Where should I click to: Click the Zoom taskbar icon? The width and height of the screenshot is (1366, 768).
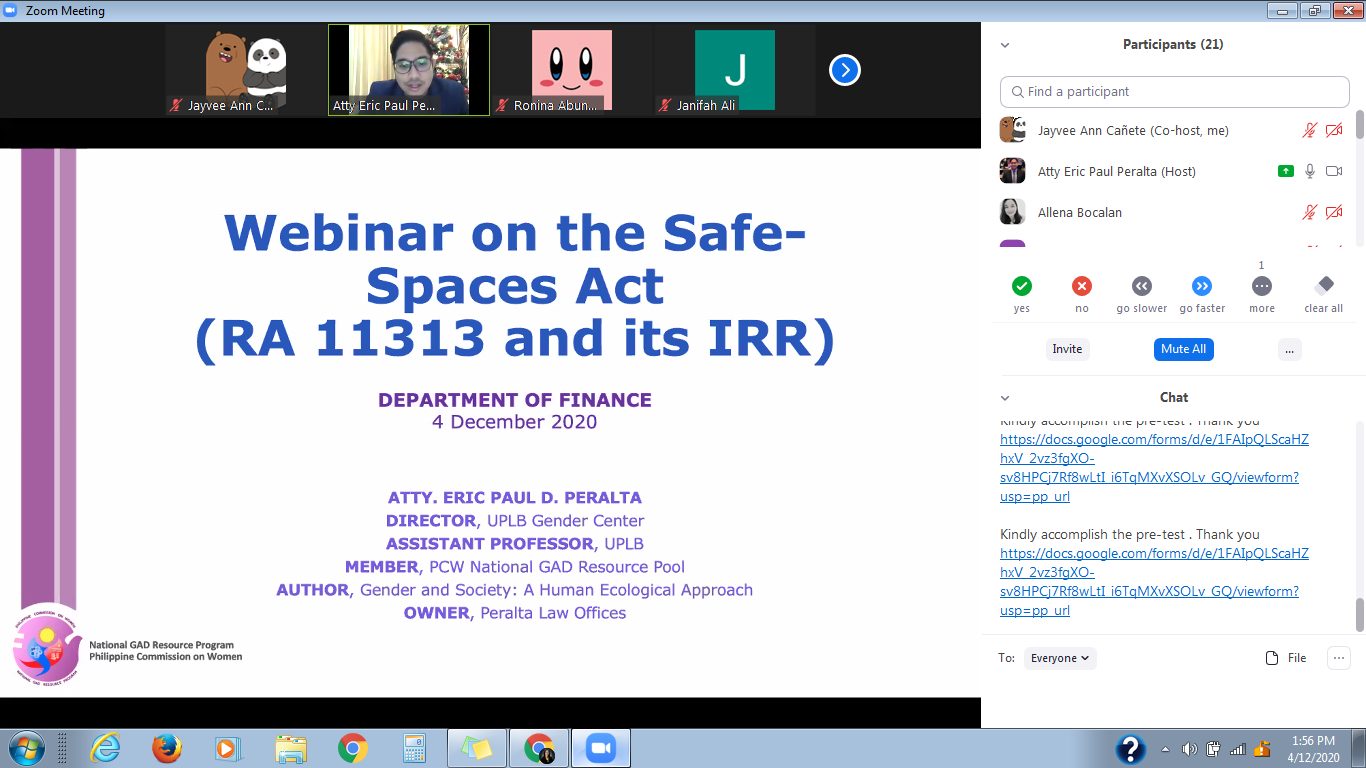pyautogui.click(x=601, y=749)
